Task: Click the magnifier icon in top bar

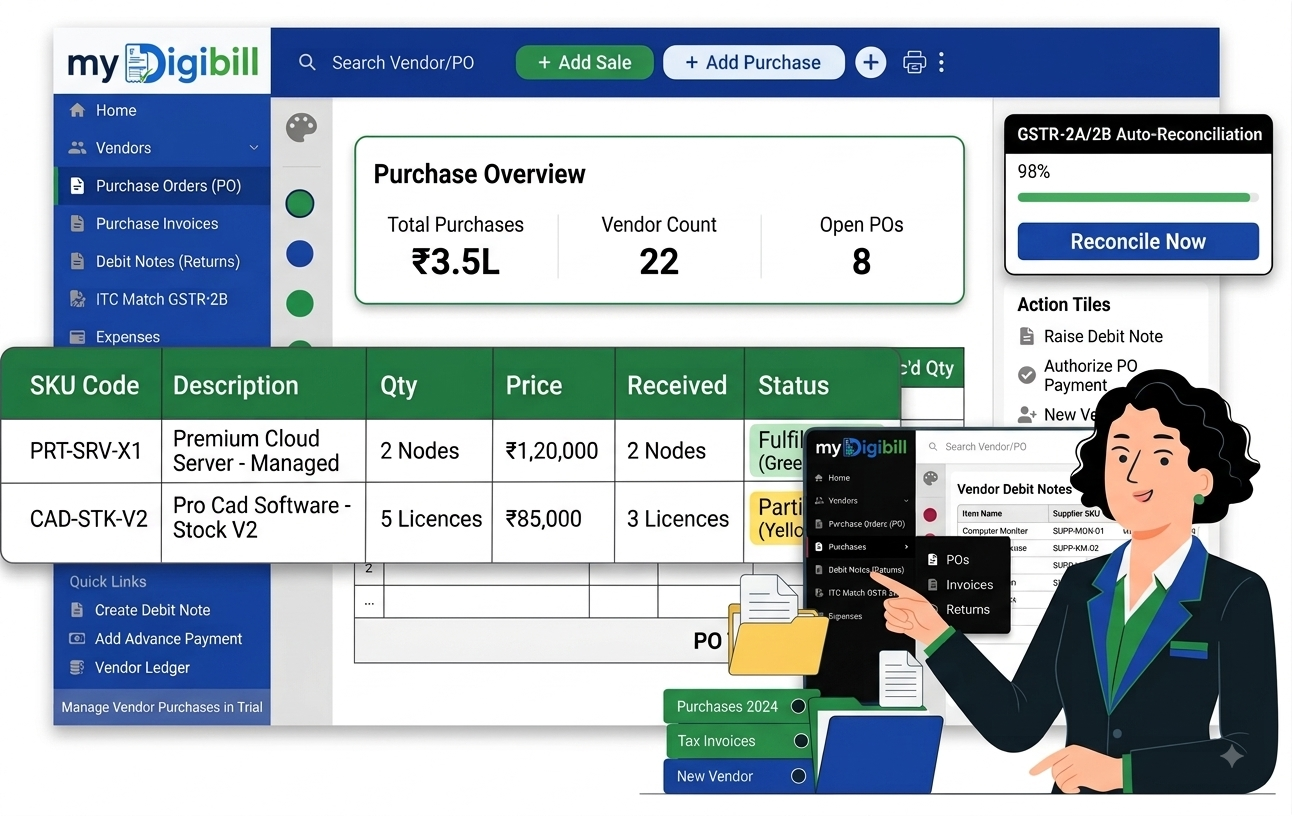Action: [x=307, y=62]
